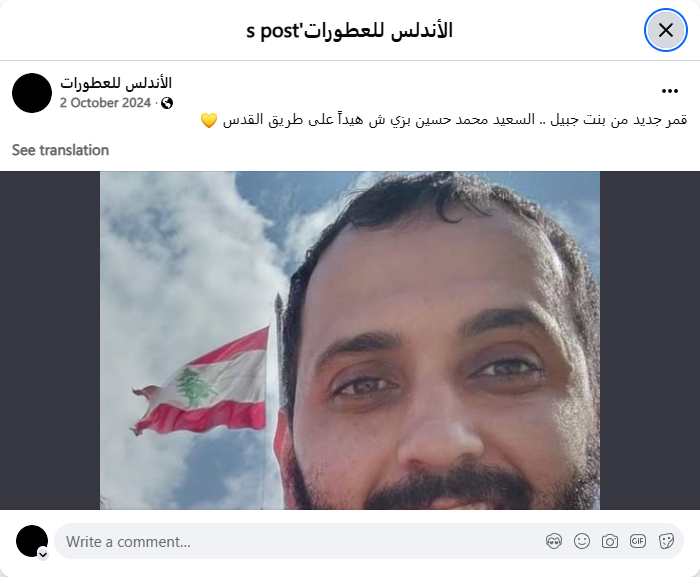Image resolution: width=700 pixels, height=577 pixels.
Task: Open the 2 October 2024 timestamp link
Action: pyautogui.click(x=105, y=103)
